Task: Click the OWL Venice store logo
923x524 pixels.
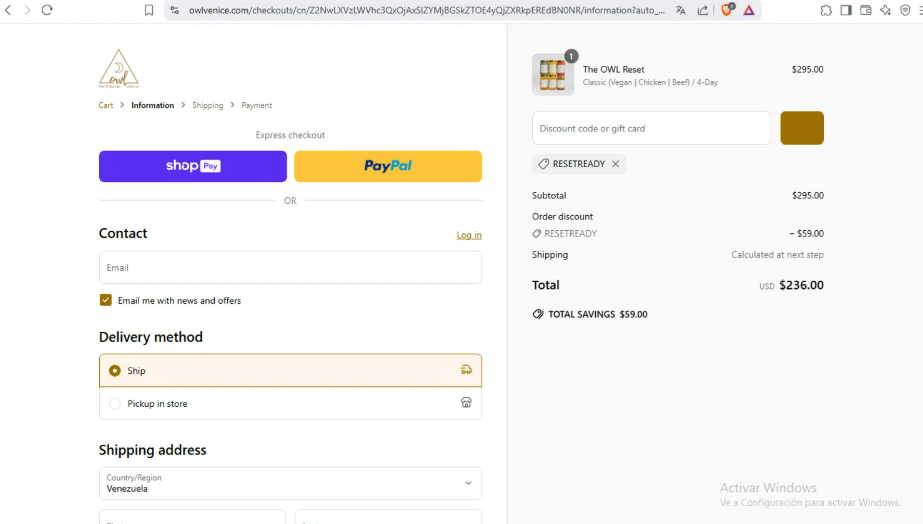Action: coord(119,68)
